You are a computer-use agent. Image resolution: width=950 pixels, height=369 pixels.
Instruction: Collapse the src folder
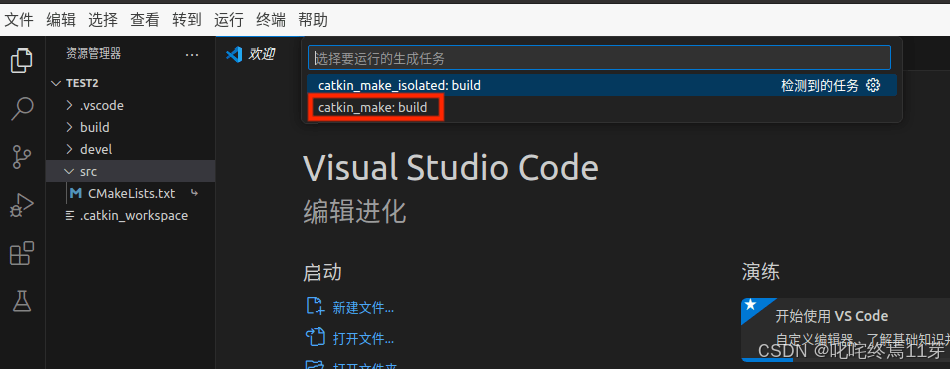pyautogui.click(x=69, y=171)
